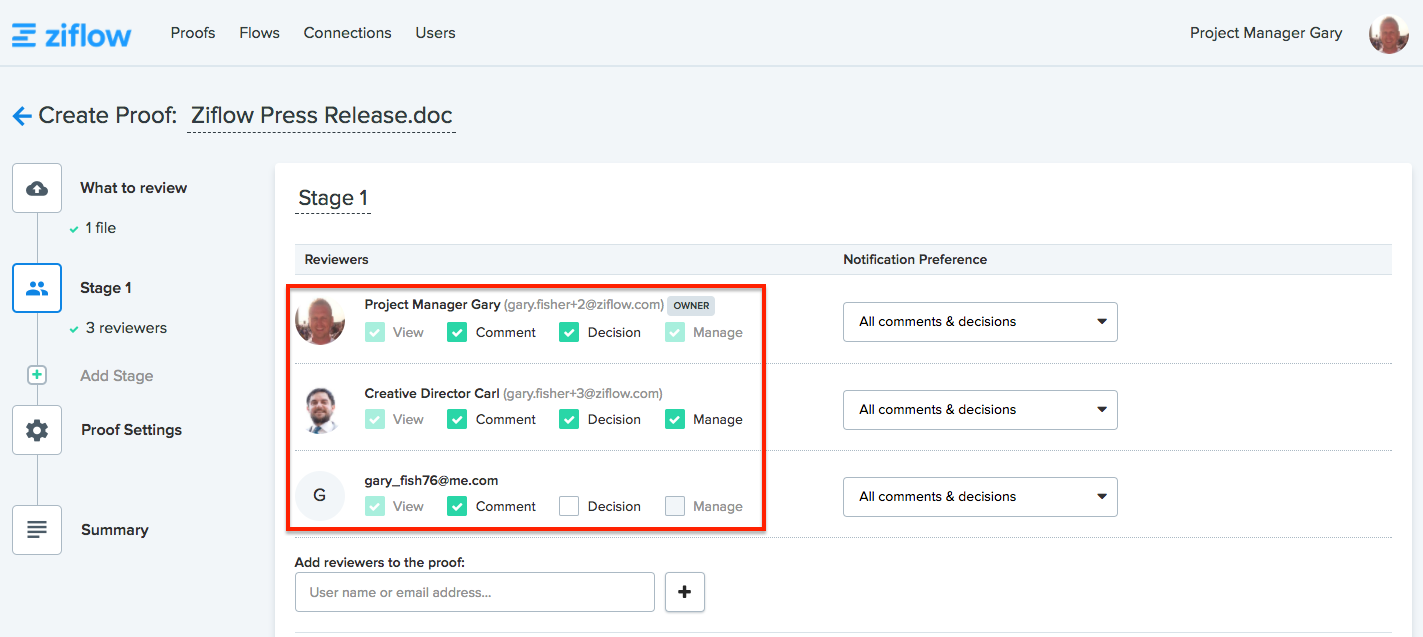The width and height of the screenshot is (1423, 637).
Task: Click the Add Stage plus icon
Action: 37,375
